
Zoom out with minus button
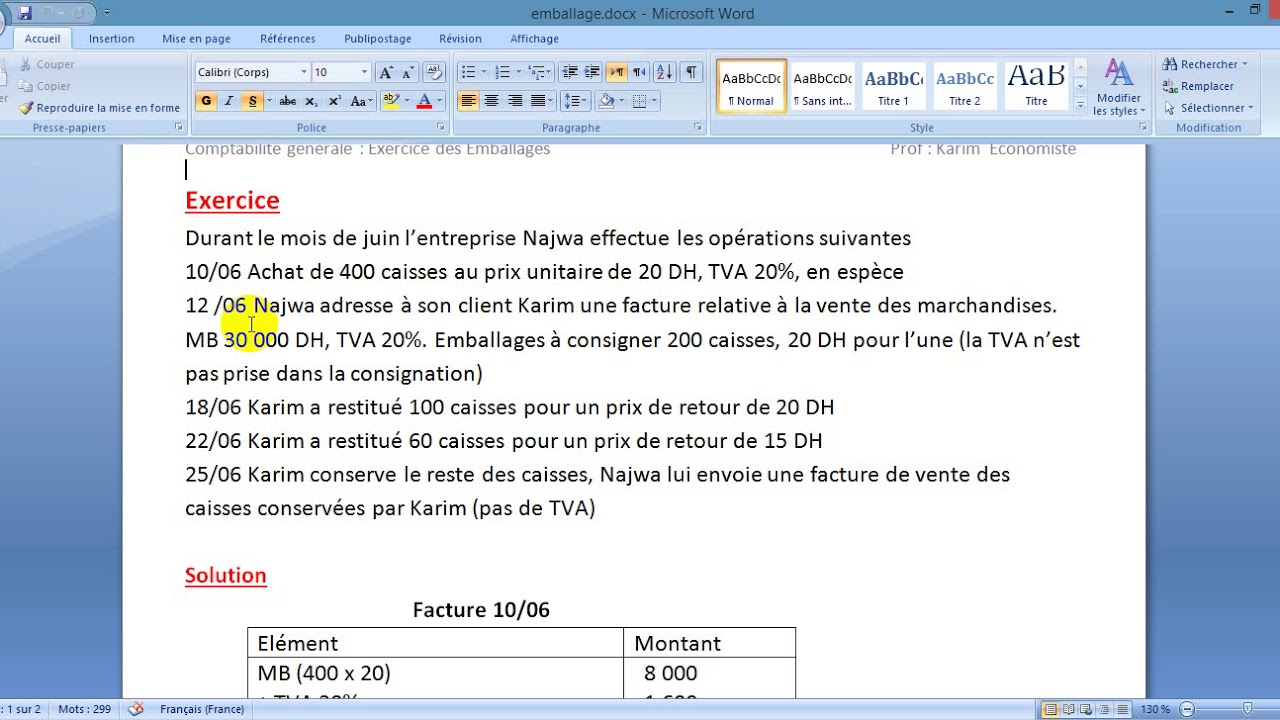tap(1186, 709)
